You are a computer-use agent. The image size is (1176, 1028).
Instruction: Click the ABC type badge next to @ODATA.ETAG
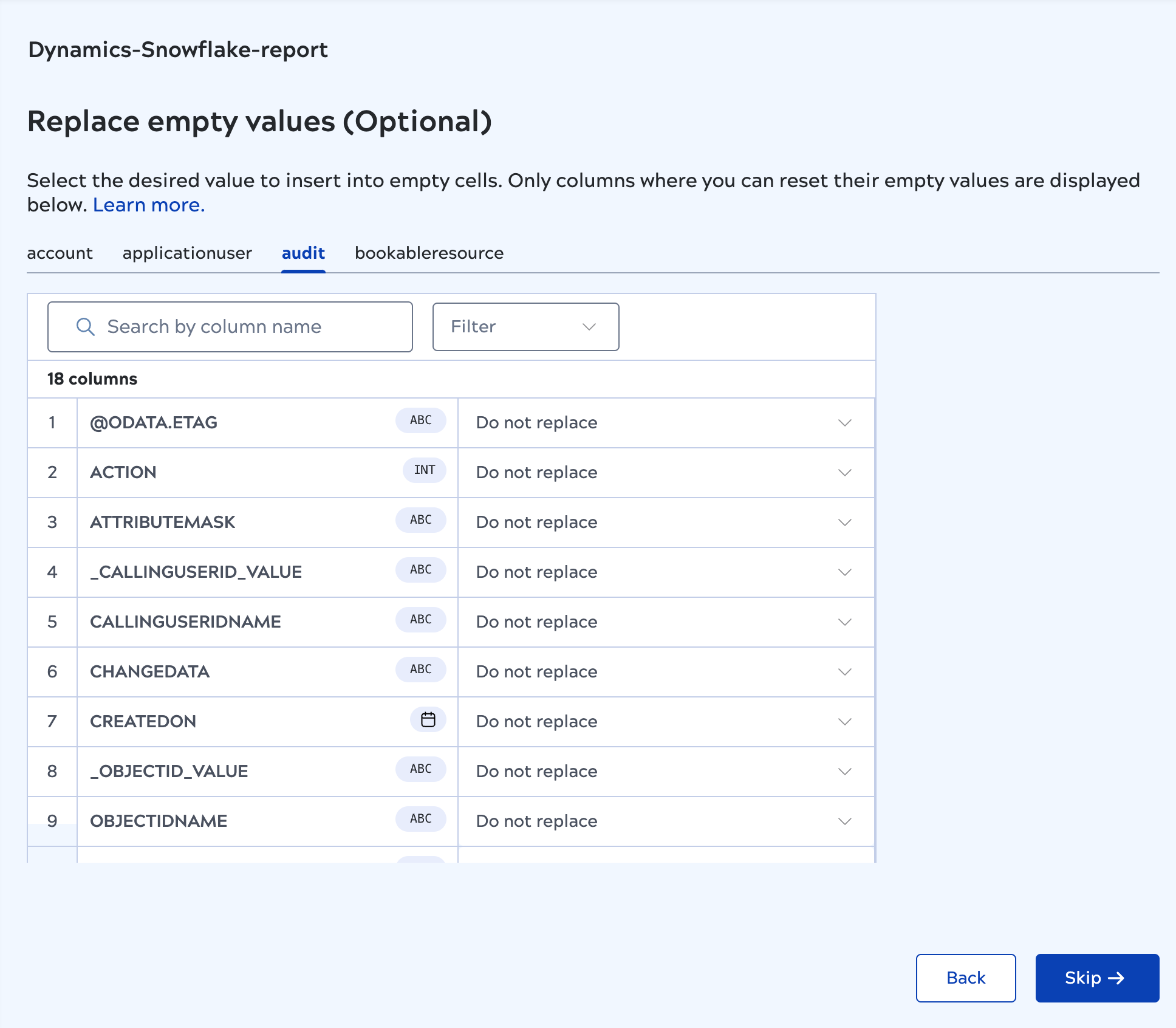420,420
